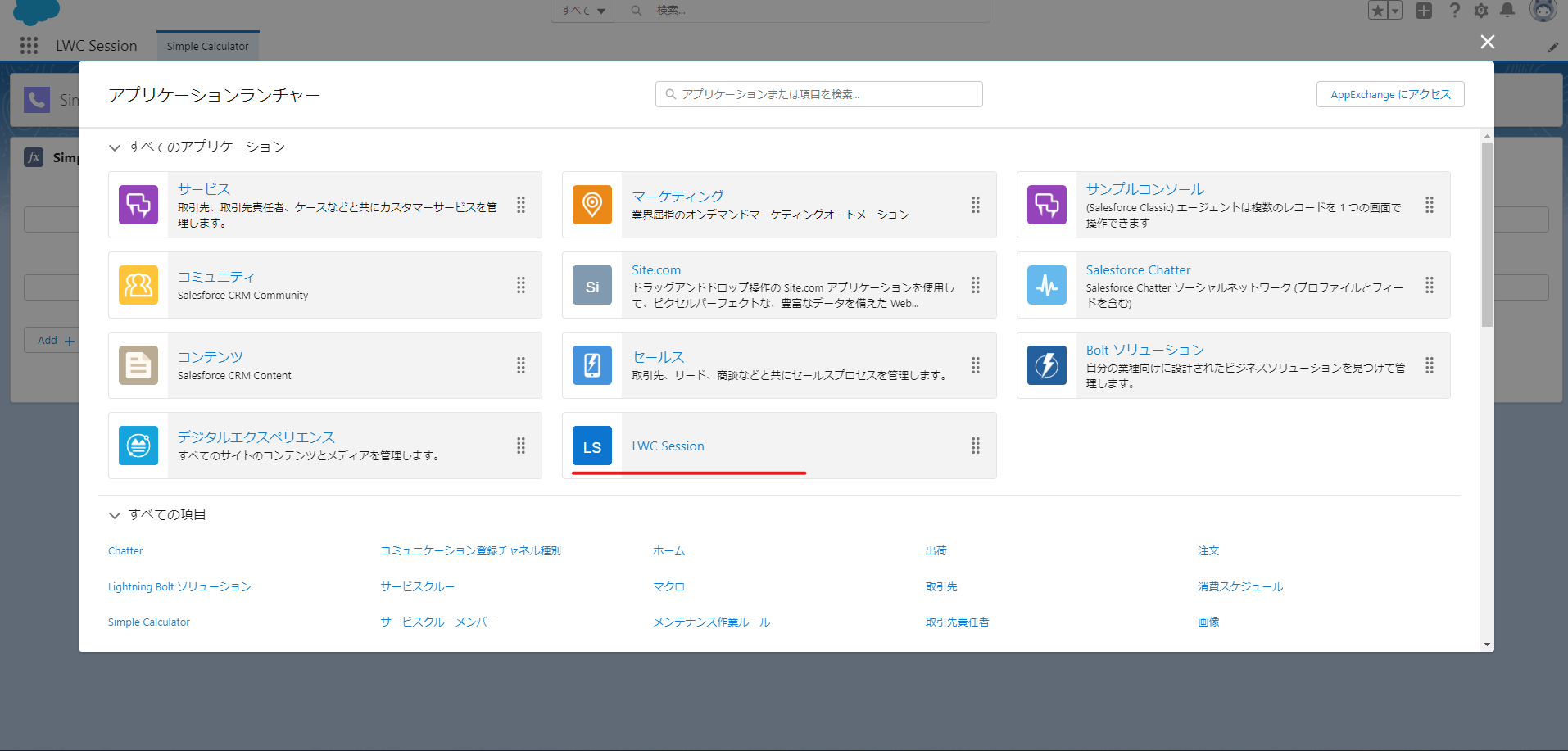Open the Site.com app title link
Viewport: 1568px width, 751px height.
656,270
